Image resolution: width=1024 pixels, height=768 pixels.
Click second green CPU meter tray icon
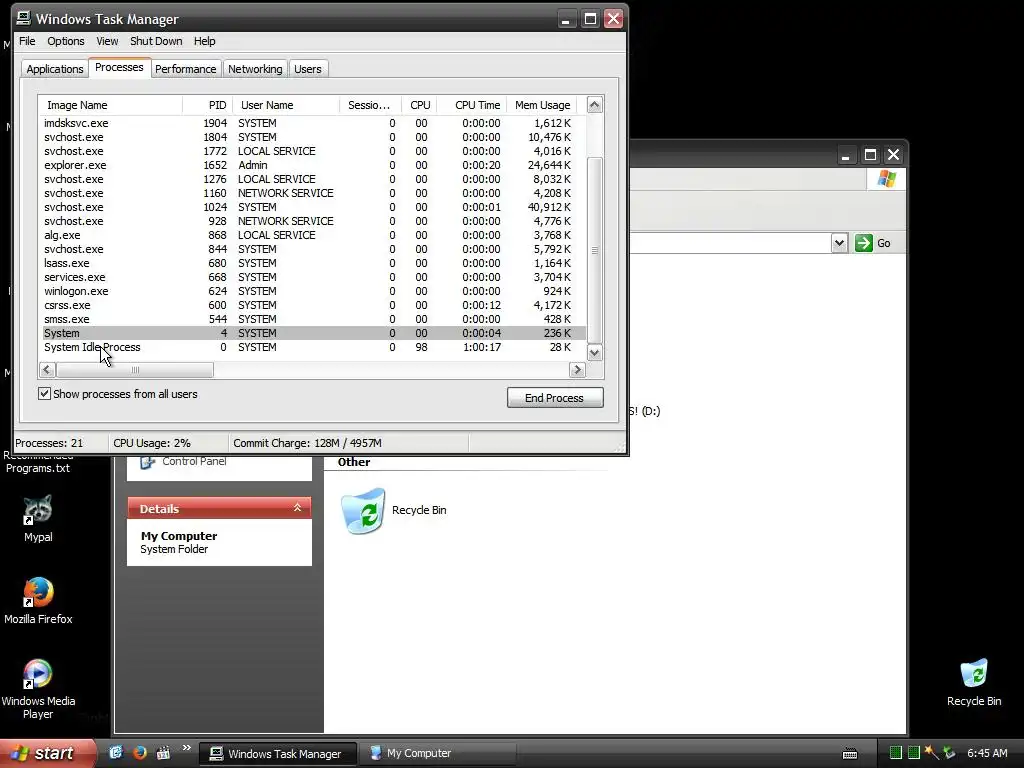pyautogui.click(x=914, y=753)
